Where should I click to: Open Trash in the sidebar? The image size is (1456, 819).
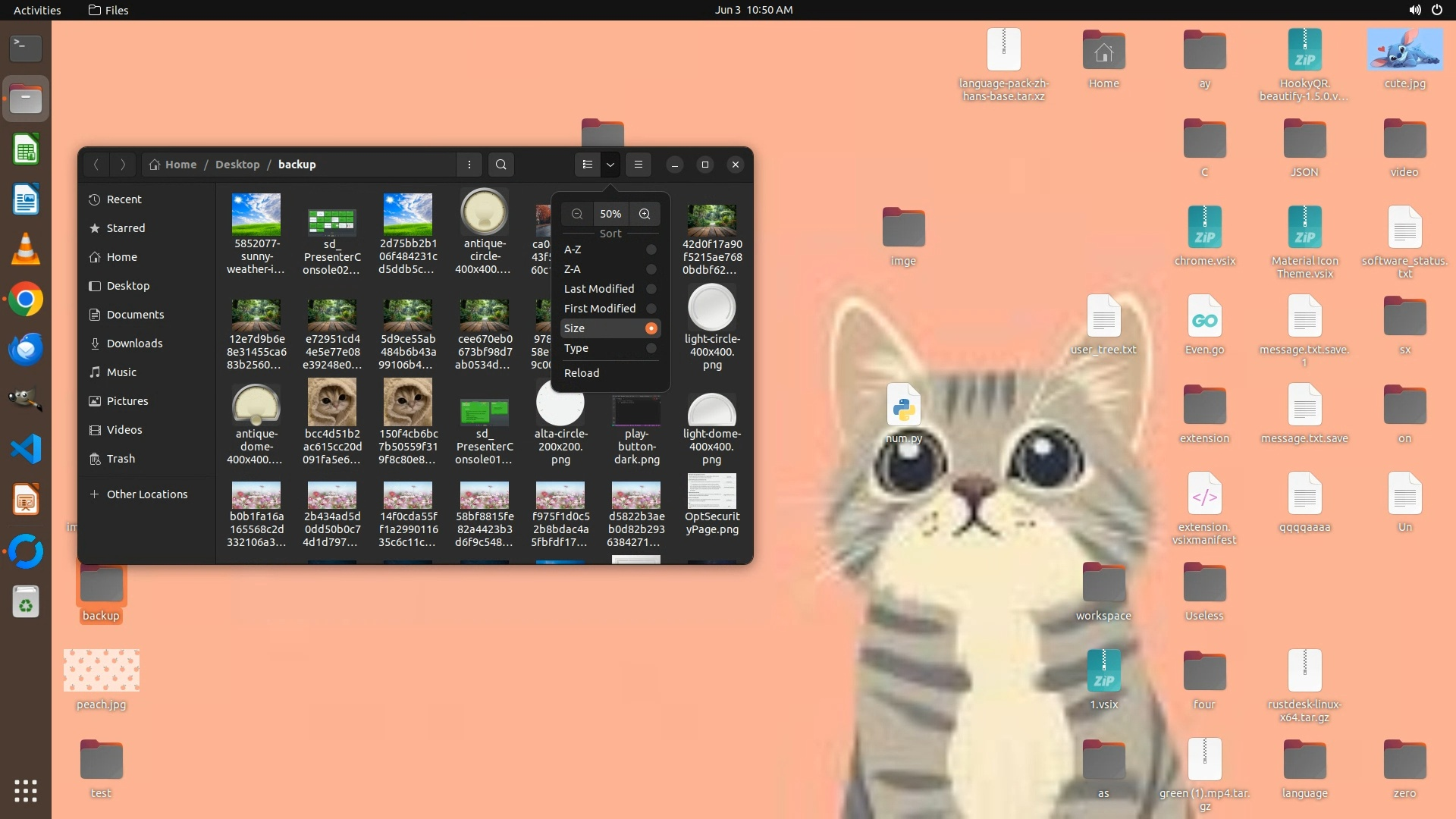click(121, 459)
